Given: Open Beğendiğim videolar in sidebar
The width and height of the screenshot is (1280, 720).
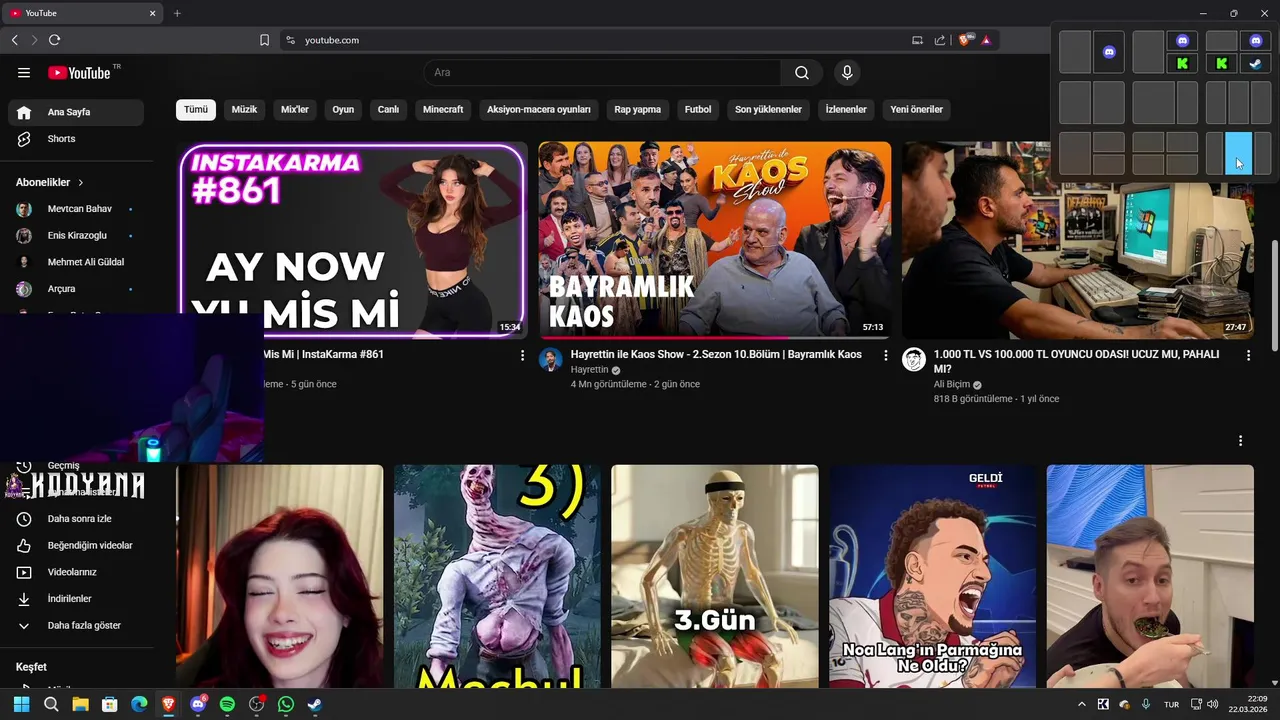Looking at the screenshot, I should coord(76,545).
